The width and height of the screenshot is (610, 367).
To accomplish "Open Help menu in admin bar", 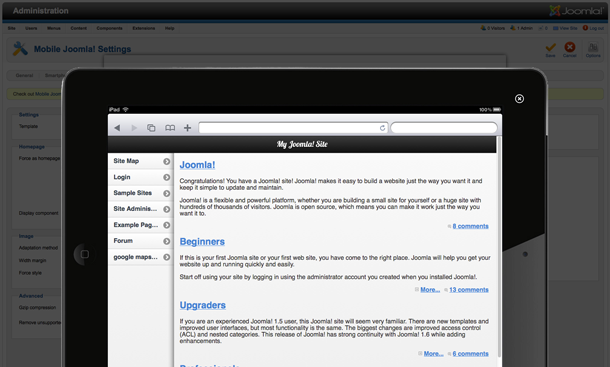I will [x=169, y=28].
